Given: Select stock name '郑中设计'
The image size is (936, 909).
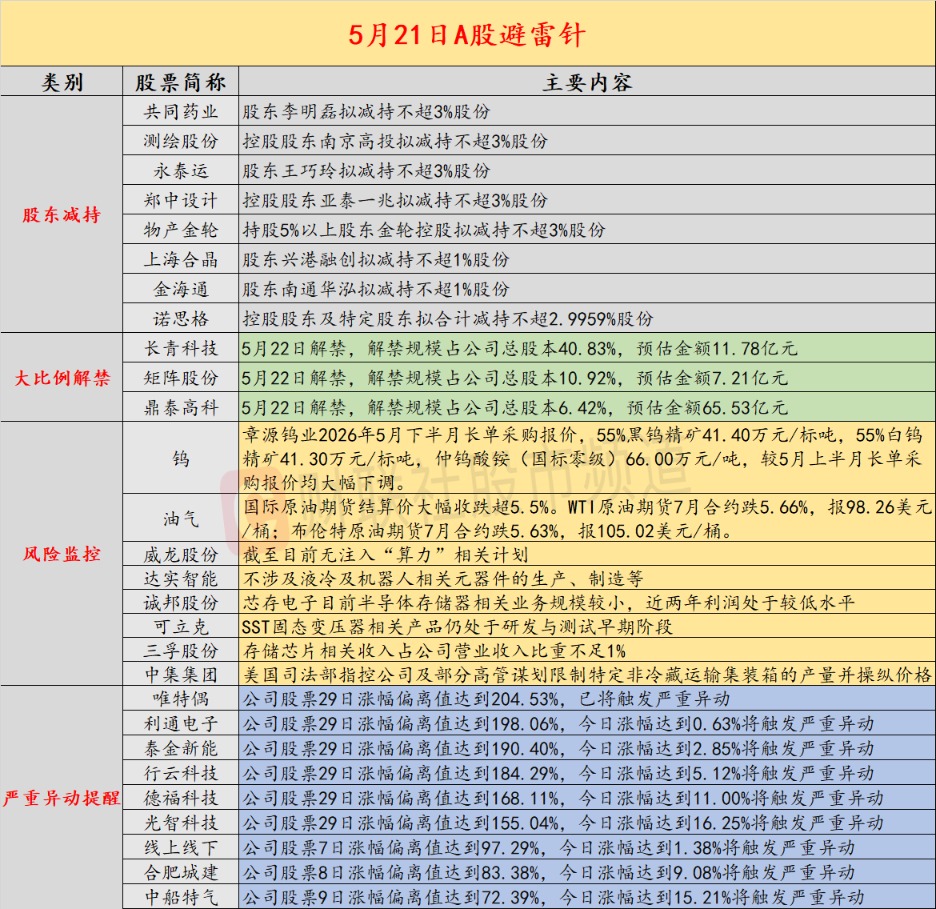Looking at the screenshot, I should click(180, 200).
